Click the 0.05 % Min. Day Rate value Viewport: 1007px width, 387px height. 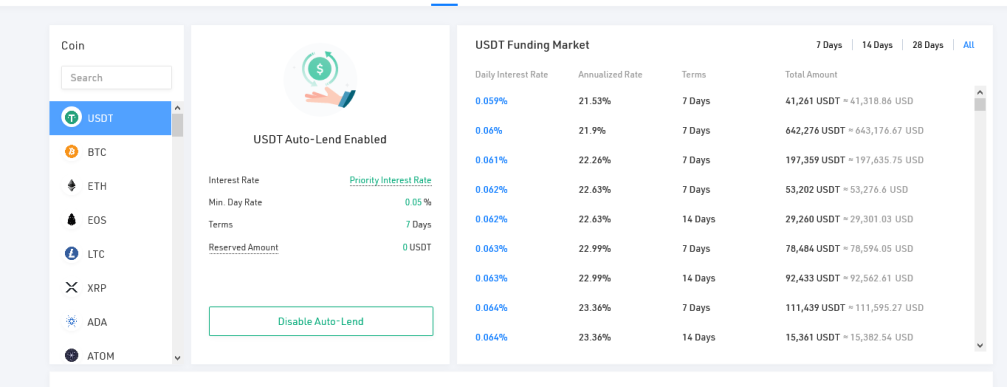click(x=418, y=202)
